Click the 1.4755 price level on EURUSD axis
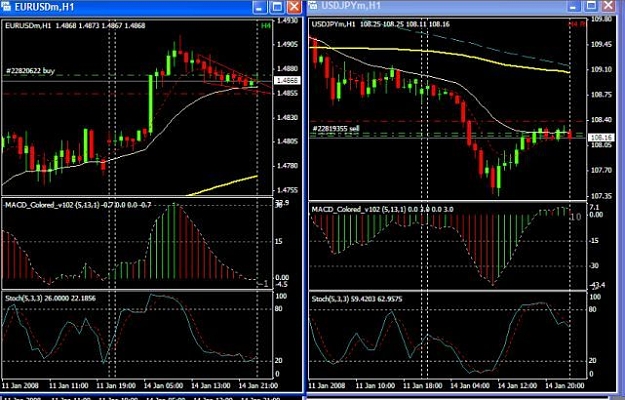 click(x=288, y=190)
